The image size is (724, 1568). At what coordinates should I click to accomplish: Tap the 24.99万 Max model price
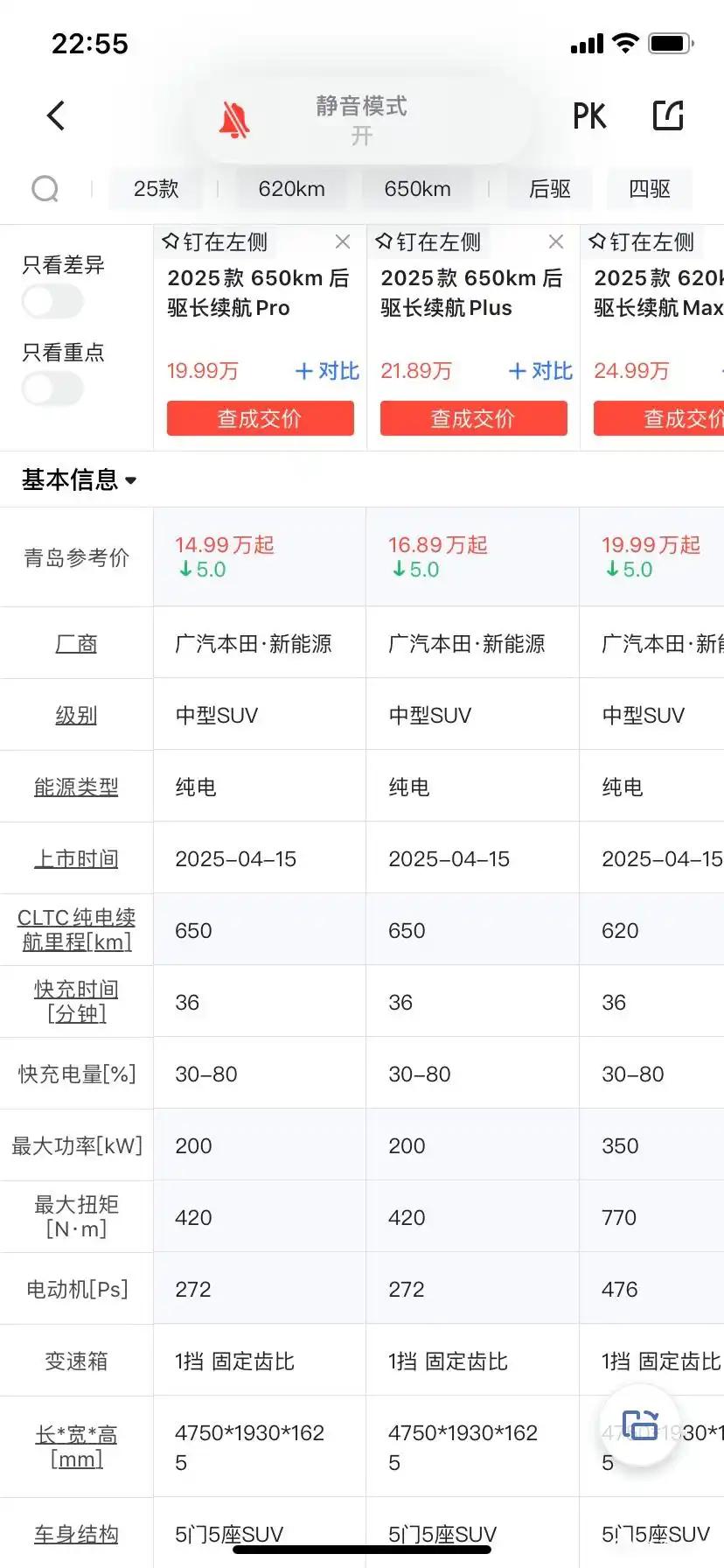coord(631,371)
